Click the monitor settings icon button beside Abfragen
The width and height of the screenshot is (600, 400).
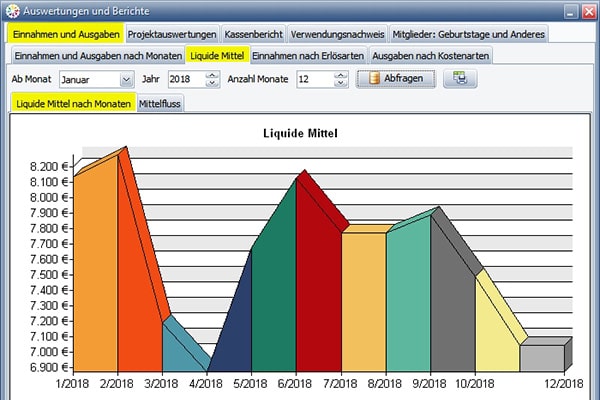[461, 78]
